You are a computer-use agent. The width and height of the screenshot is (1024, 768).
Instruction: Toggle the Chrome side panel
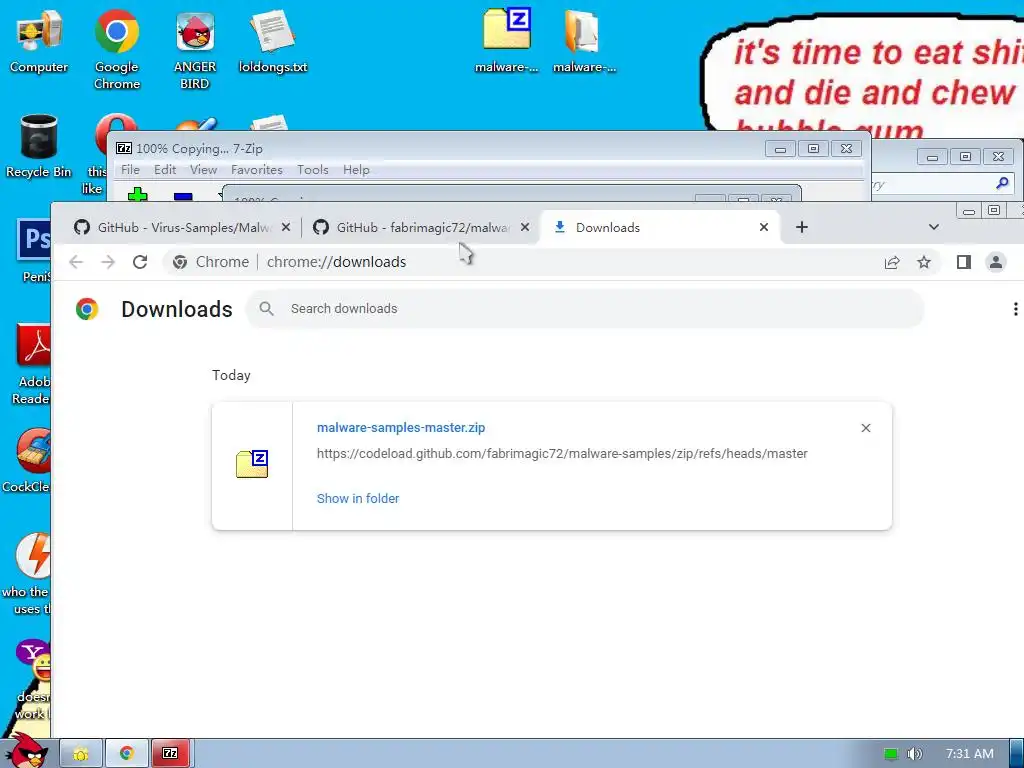(963, 262)
